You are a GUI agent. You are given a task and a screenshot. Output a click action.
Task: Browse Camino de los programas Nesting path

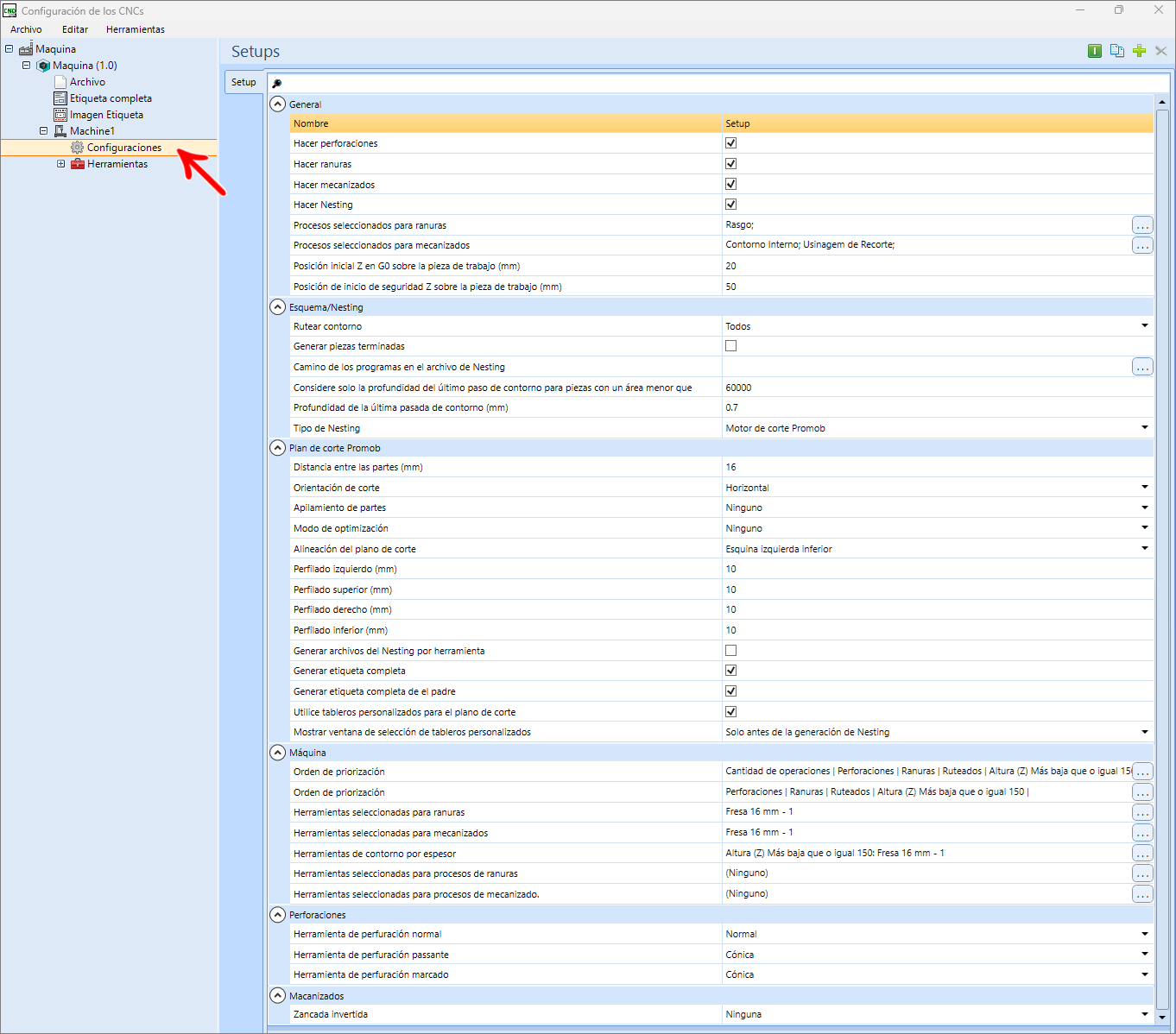1142,367
